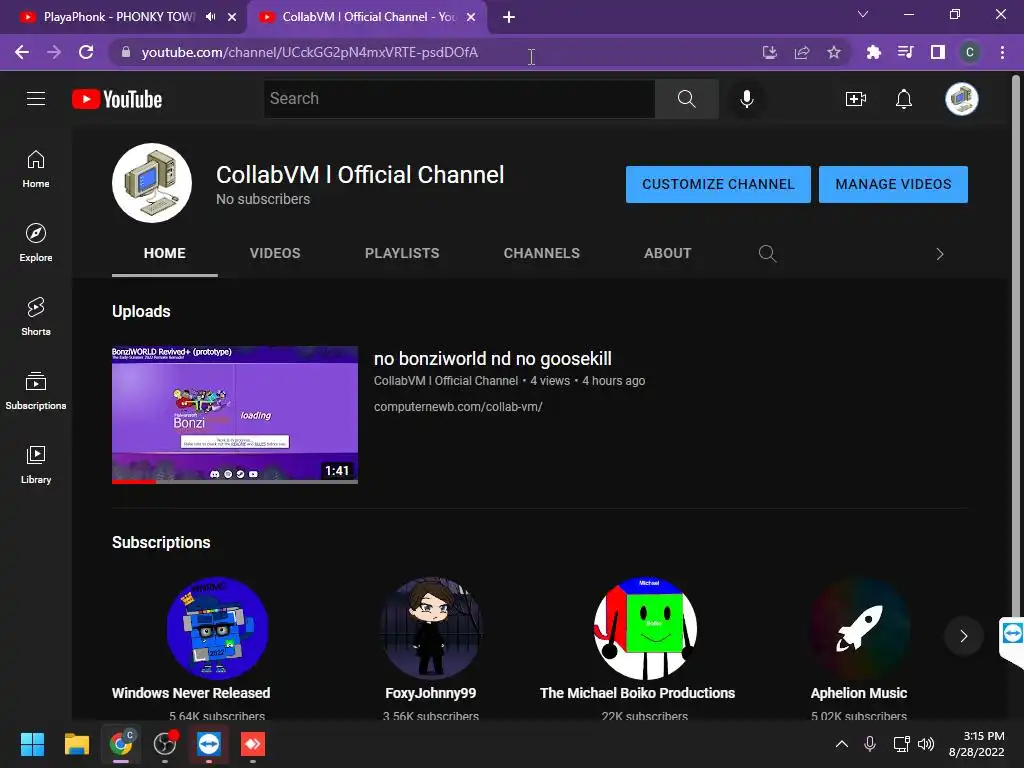Open TeamViewer from the taskbar

[209, 744]
